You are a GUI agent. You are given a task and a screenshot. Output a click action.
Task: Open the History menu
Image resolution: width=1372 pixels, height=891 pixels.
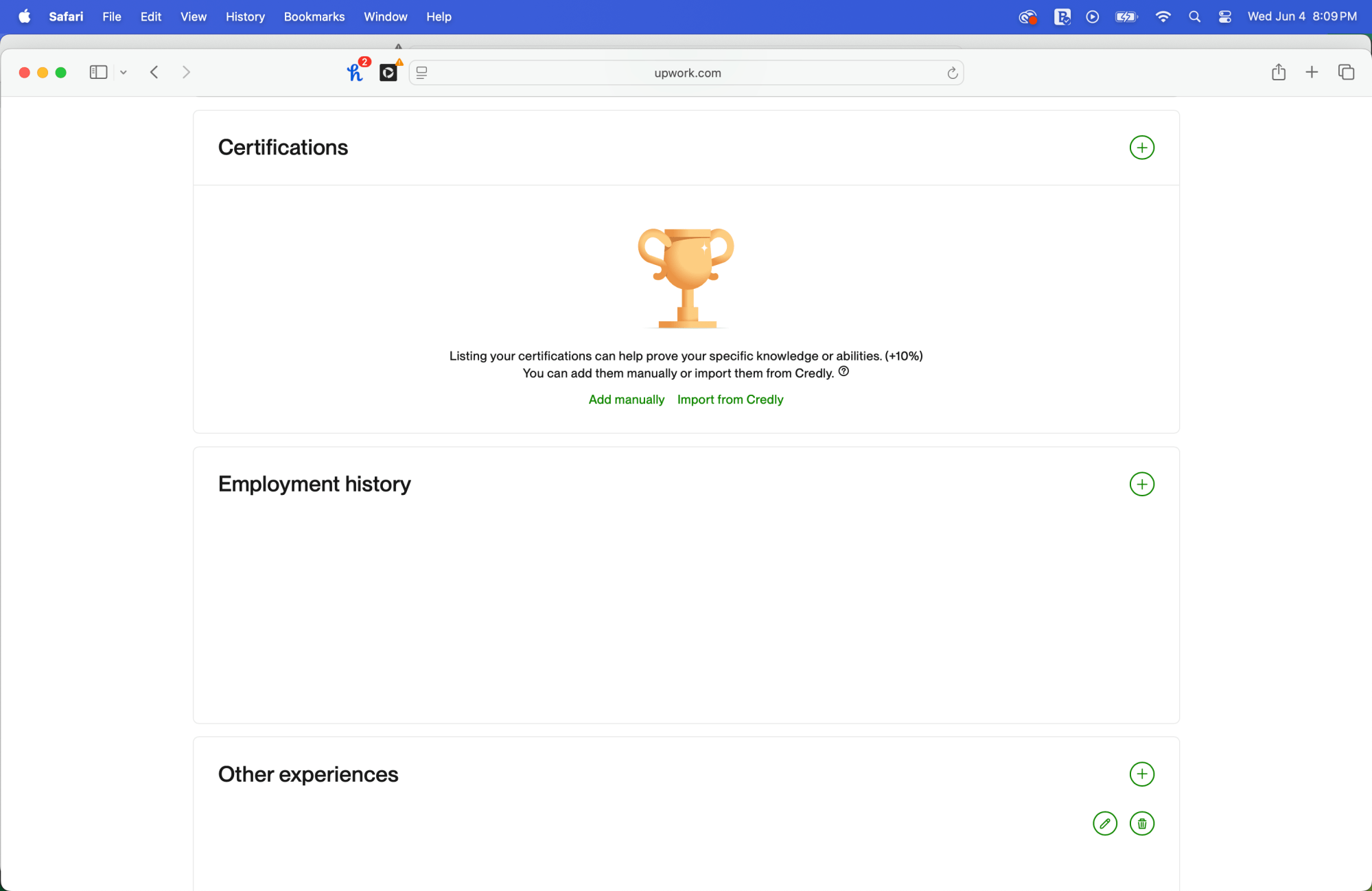(x=245, y=16)
